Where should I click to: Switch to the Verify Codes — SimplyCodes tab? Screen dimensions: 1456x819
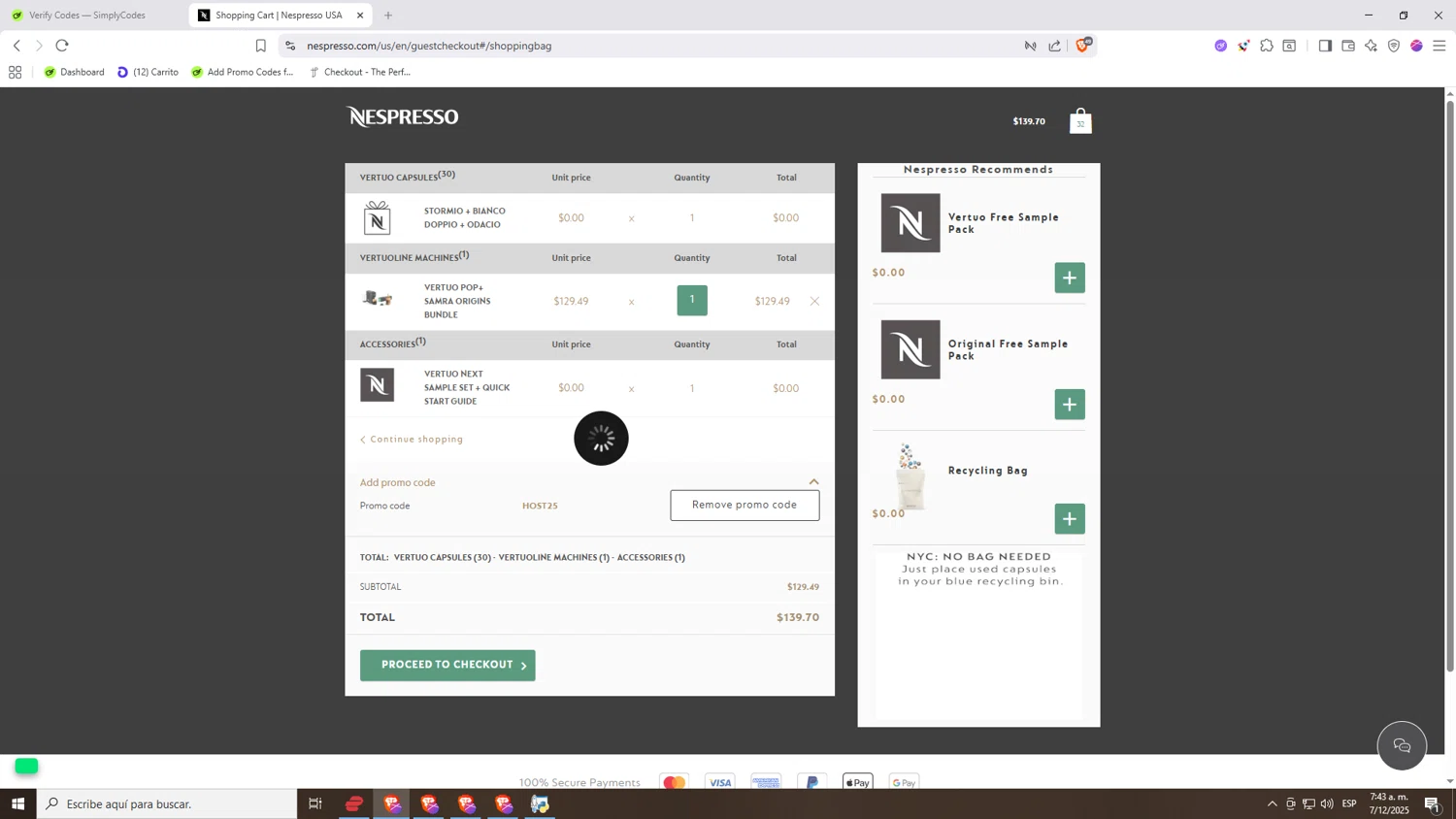[87, 16]
